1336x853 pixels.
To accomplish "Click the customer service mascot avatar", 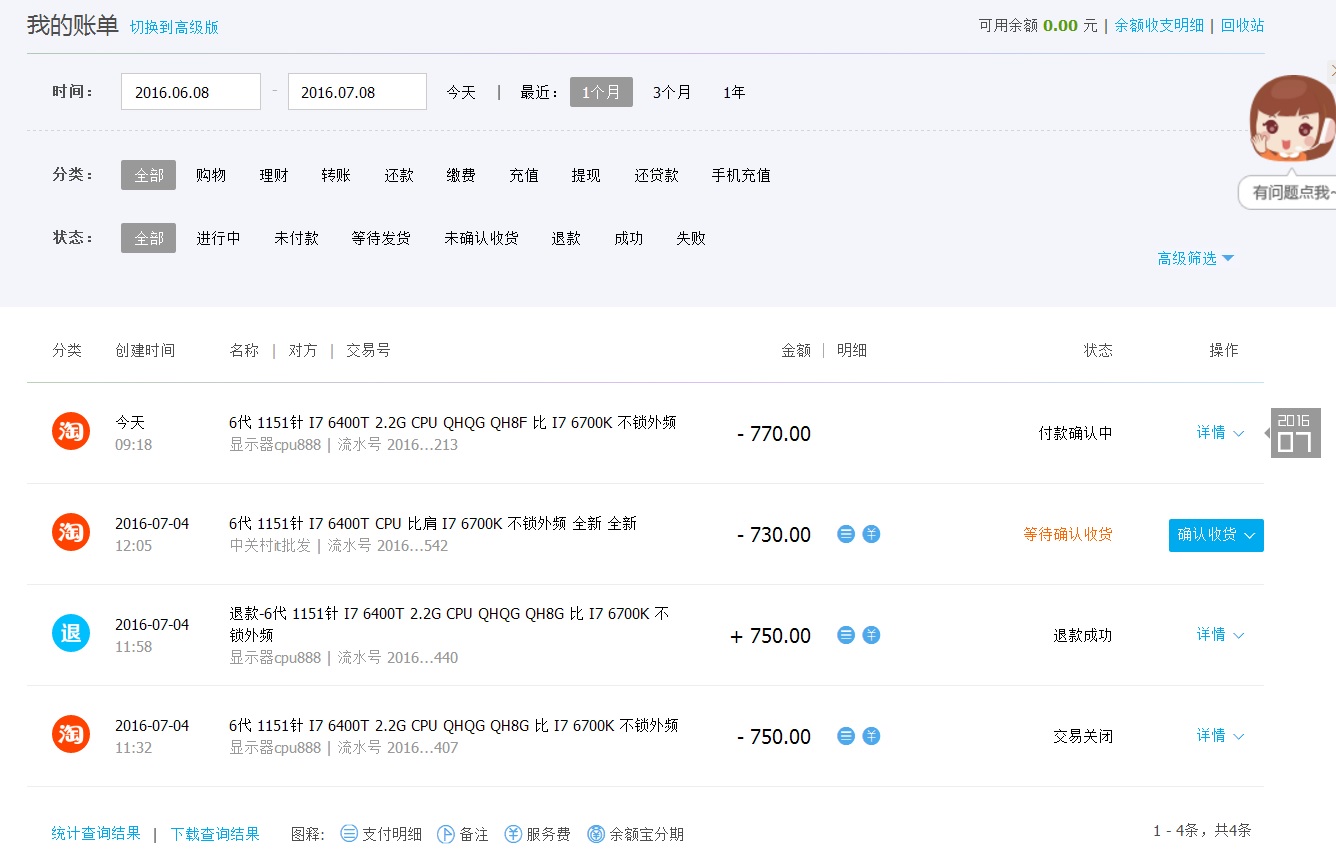I will pos(1292,122).
